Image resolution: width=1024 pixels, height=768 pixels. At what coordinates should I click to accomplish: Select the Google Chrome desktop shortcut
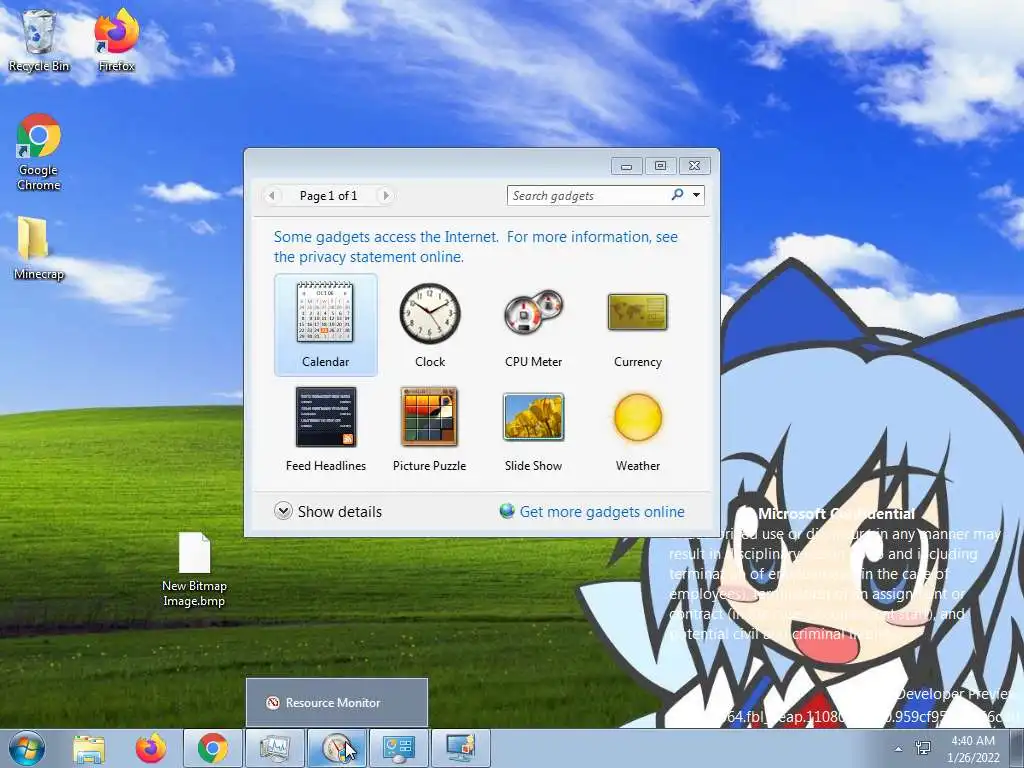(39, 152)
